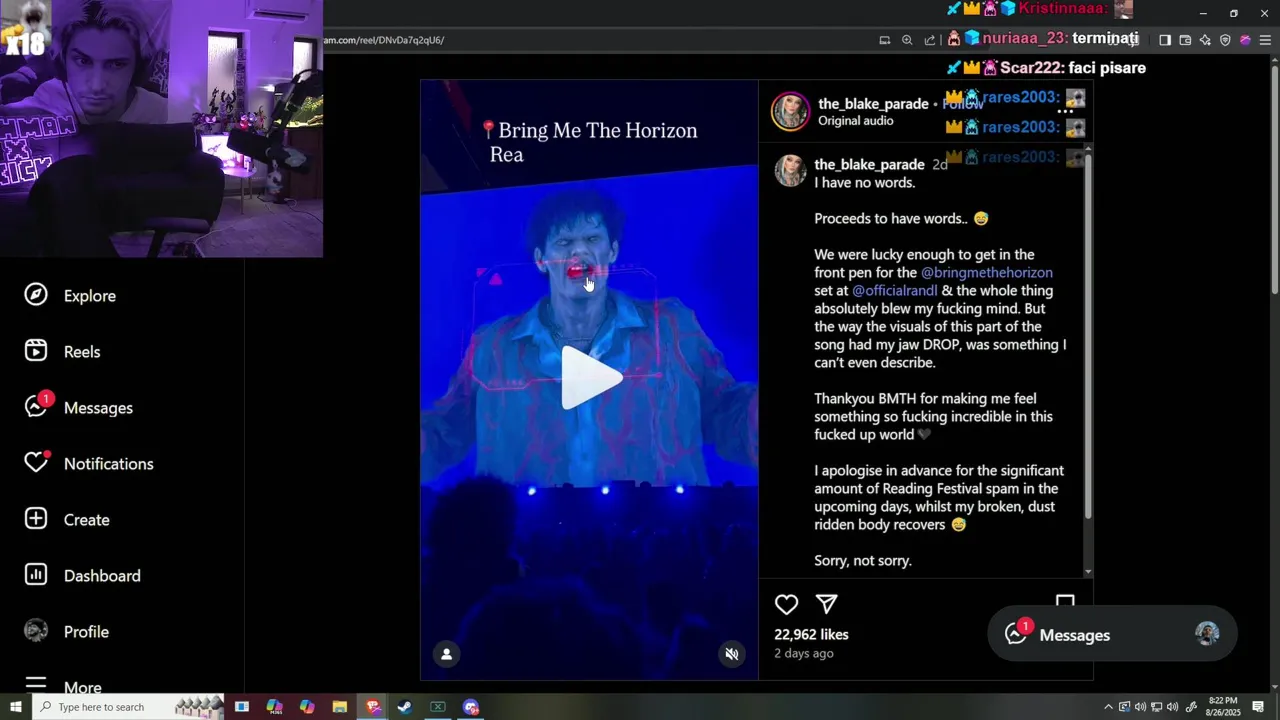Open Discord from the taskbar

(471, 707)
